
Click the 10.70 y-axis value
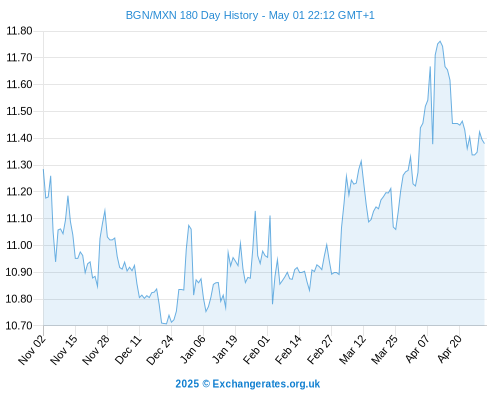click(19, 326)
